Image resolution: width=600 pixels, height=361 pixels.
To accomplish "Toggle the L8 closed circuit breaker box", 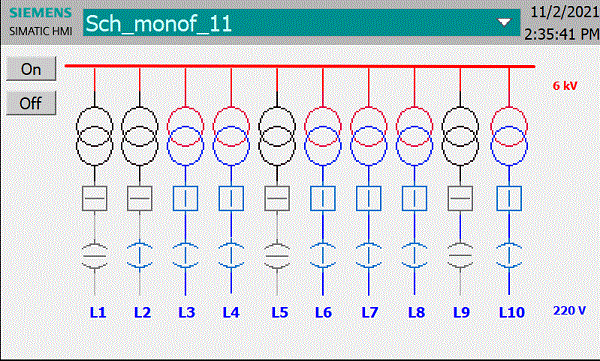I will coord(414,198).
